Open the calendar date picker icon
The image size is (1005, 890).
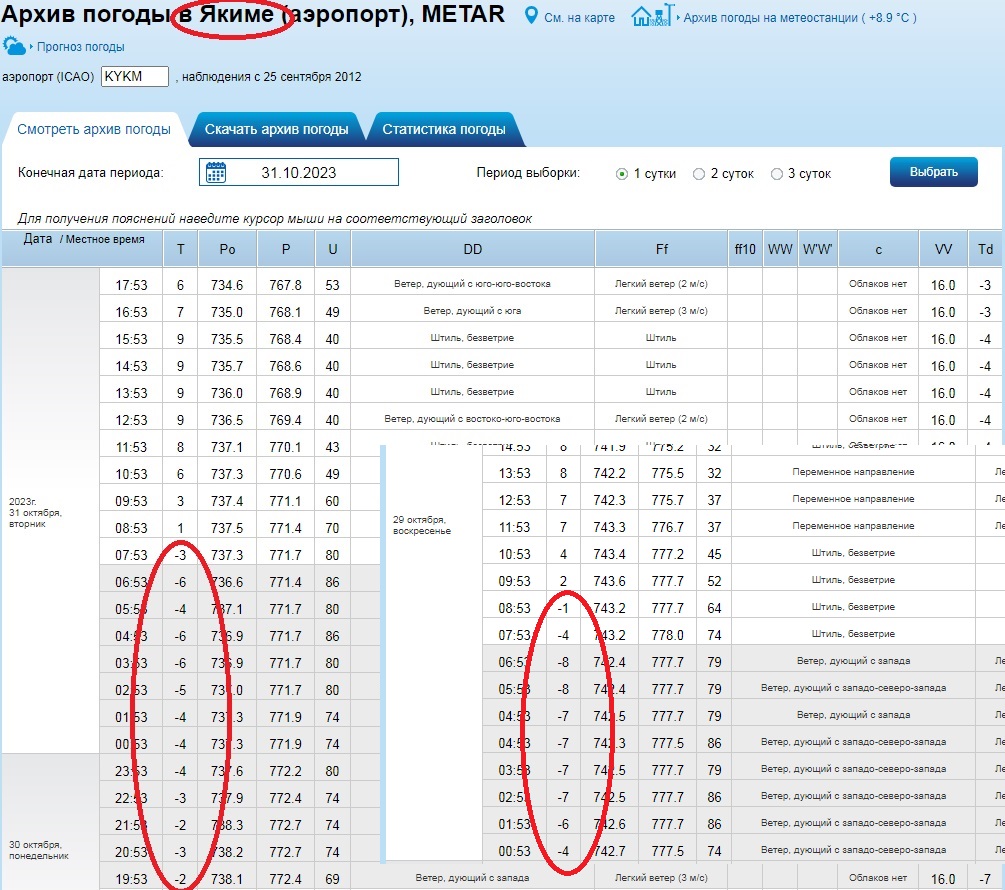[215, 172]
